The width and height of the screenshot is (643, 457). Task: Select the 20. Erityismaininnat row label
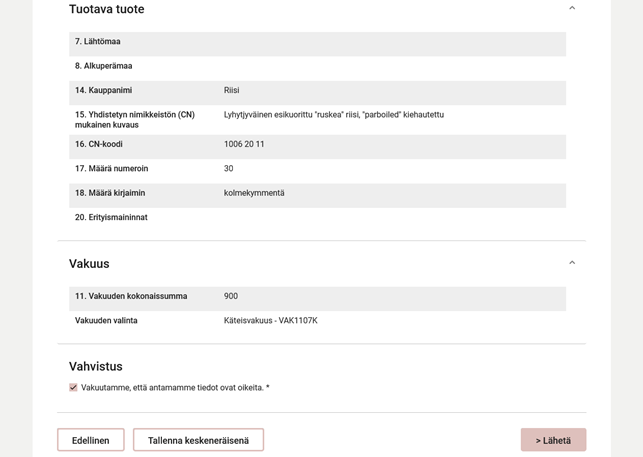pyautogui.click(x=111, y=218)
